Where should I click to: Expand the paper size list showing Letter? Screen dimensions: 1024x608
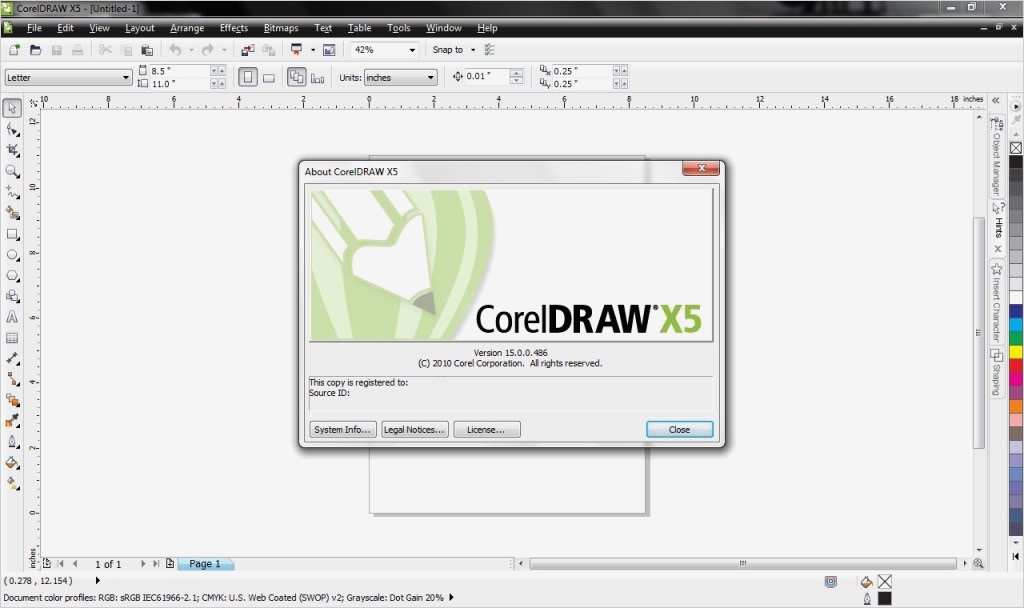click(125, 76)
